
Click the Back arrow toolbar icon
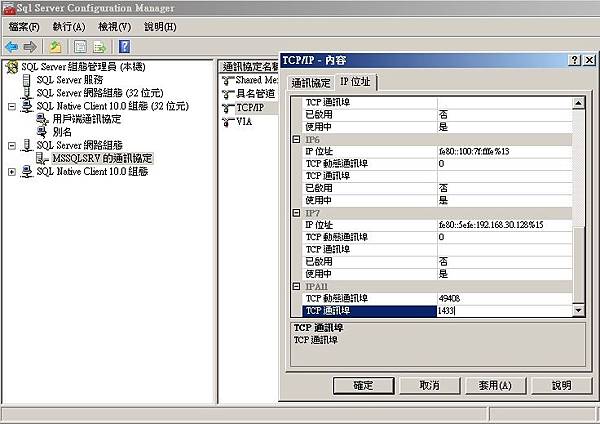point(12,47)
